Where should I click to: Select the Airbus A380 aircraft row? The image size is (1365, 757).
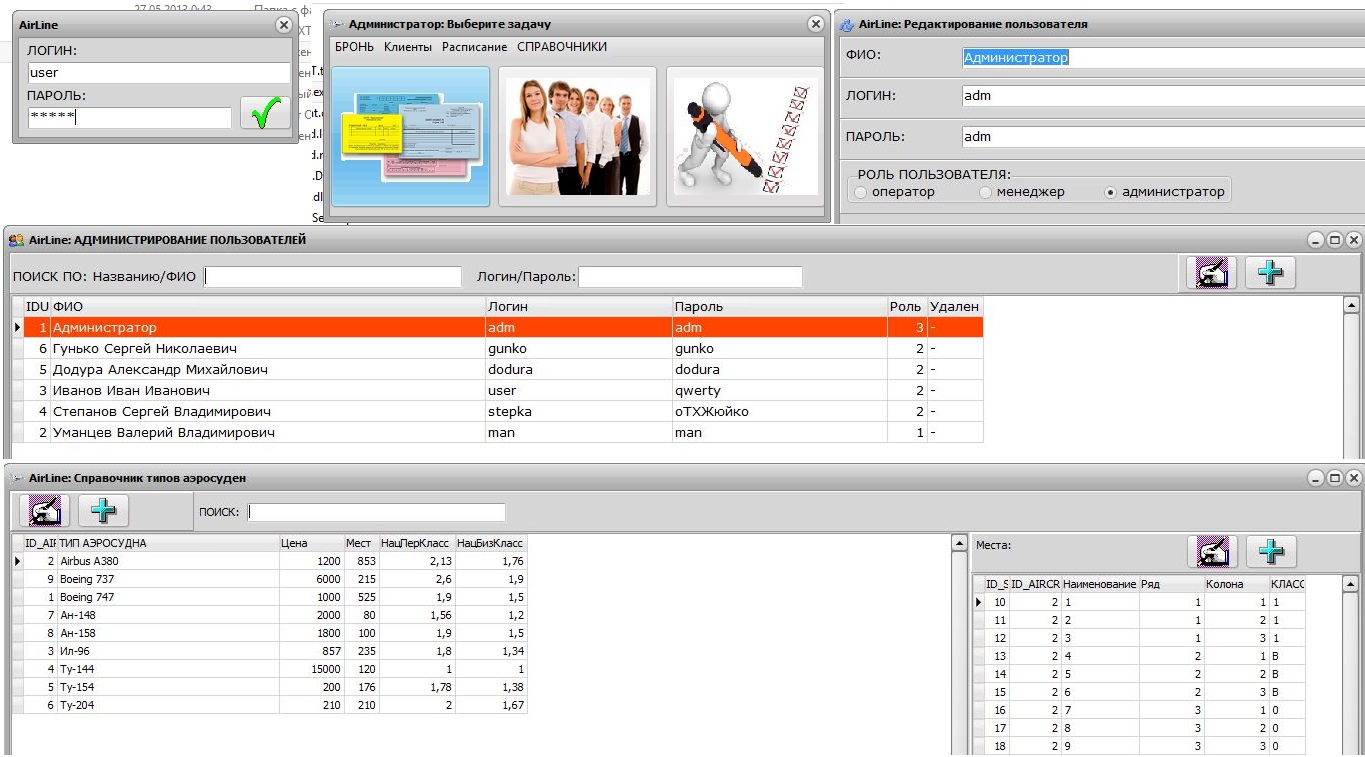coord(269,561)
